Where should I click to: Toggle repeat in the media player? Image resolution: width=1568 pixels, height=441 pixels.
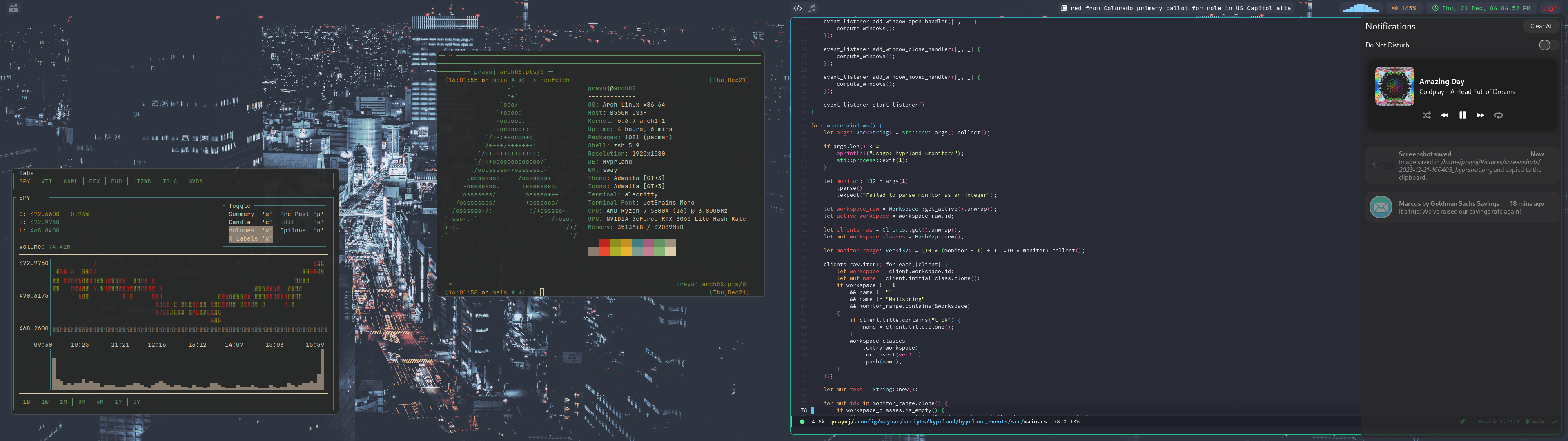pos(1499,115)
